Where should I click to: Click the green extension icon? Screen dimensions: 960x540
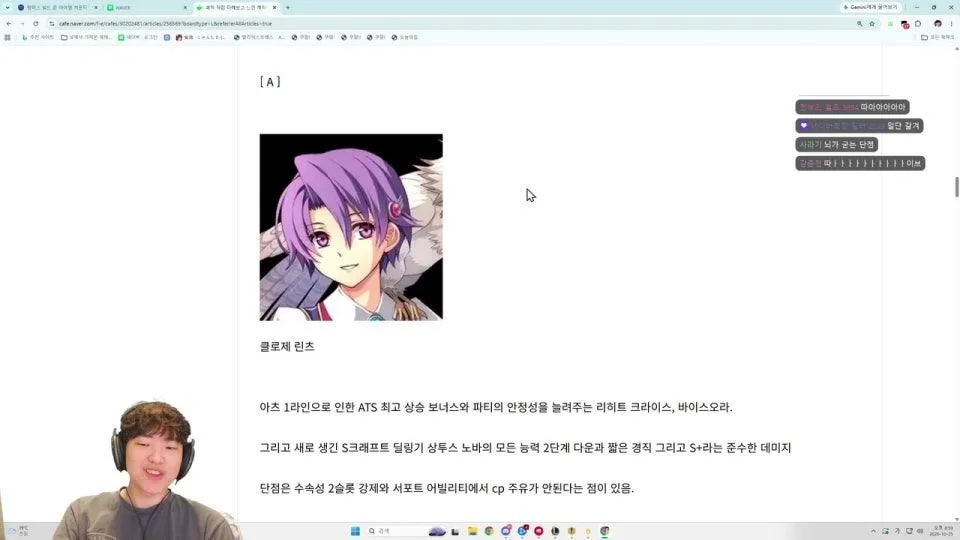tap(890, 24)
